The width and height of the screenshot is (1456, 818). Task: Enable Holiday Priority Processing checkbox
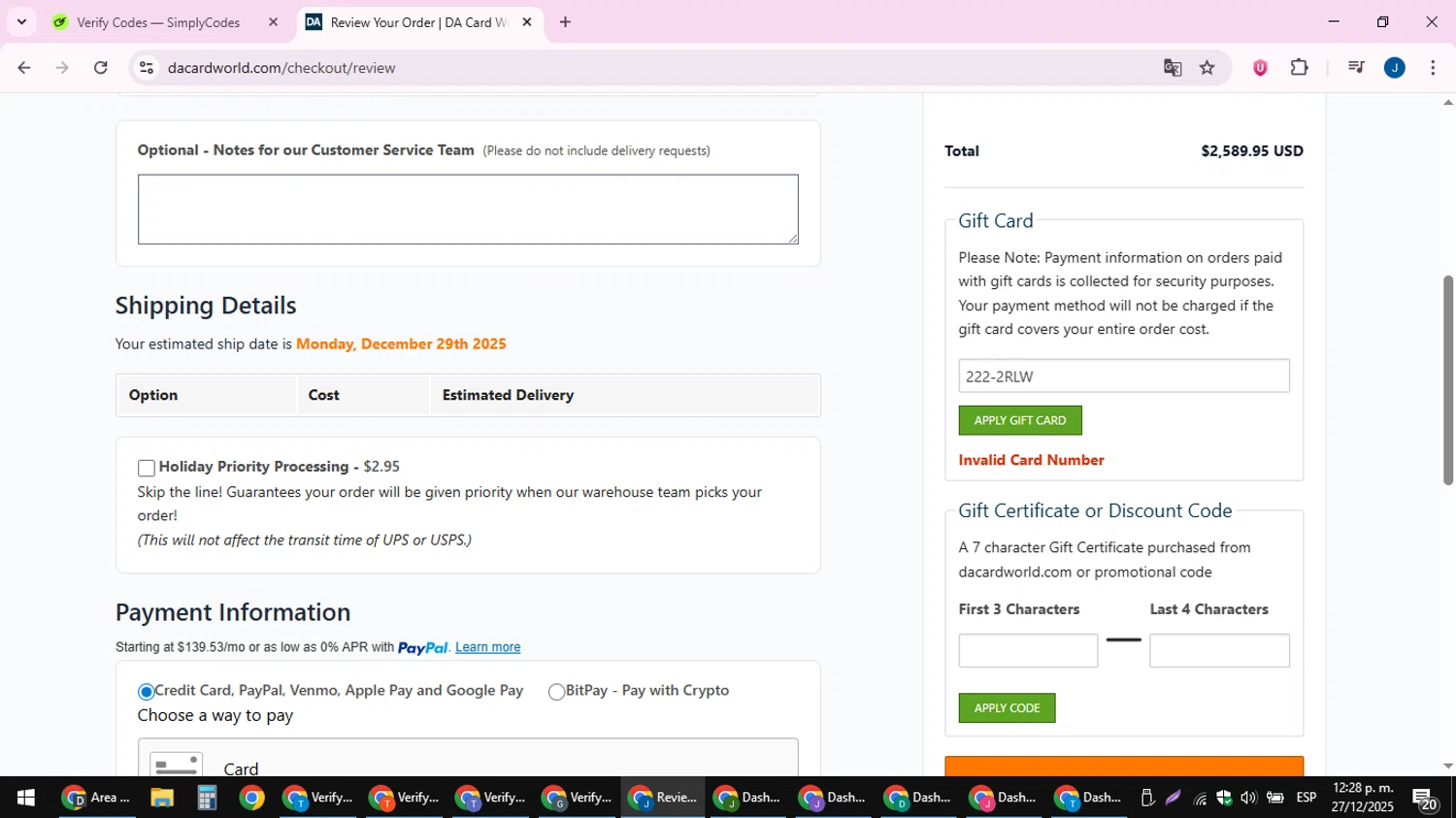tap(147, 468)
